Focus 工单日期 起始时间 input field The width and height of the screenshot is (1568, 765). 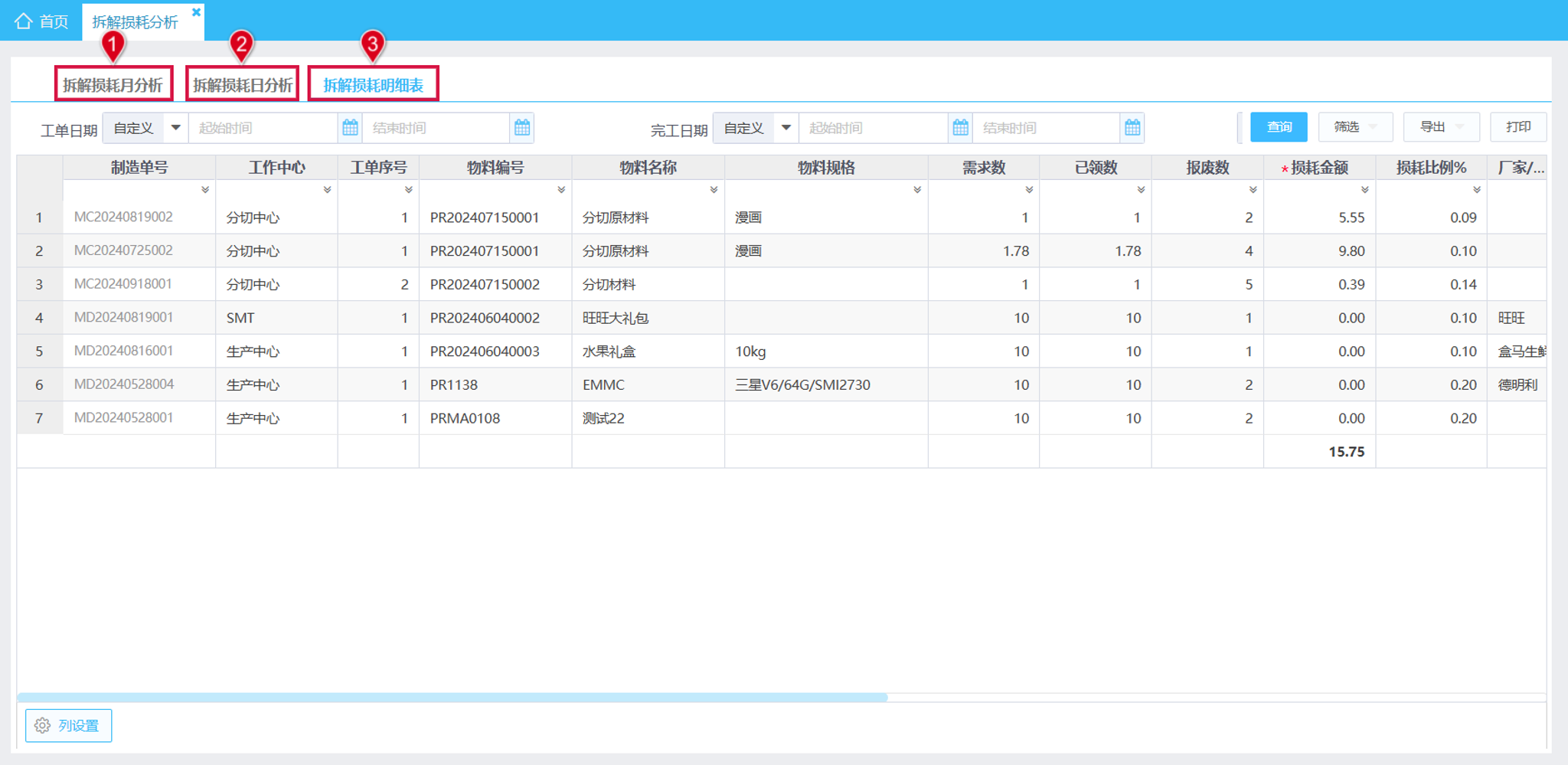click(263, 128)
